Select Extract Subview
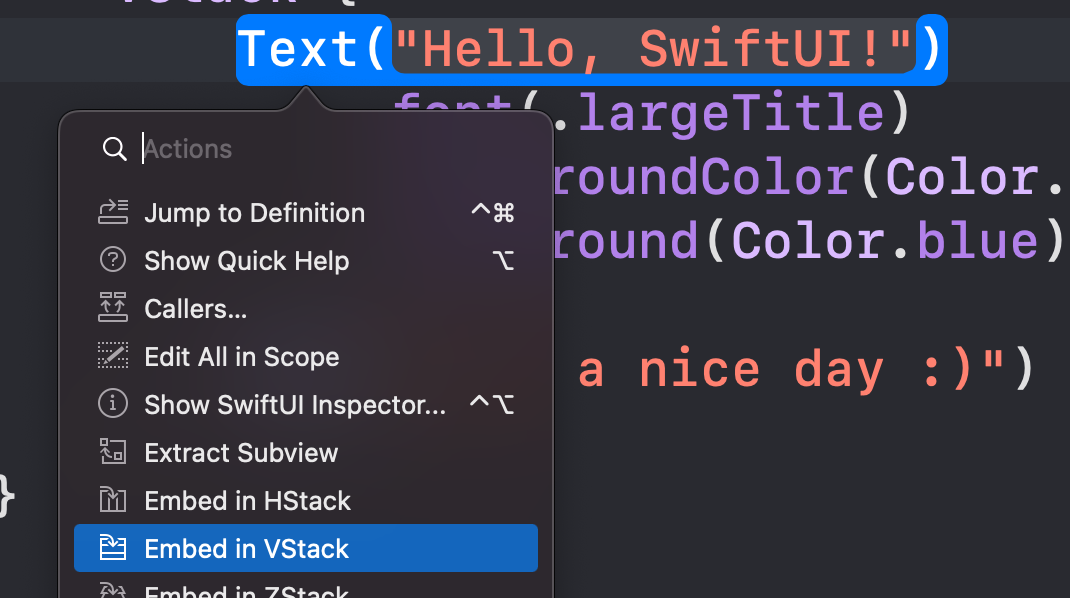1070x598 pixels. click(x=306, y=453)
